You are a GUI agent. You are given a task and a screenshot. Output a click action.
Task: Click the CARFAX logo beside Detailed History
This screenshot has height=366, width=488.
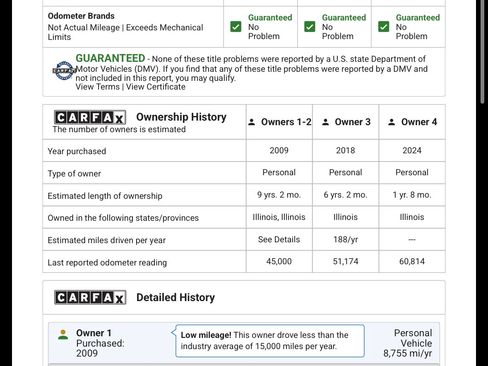[90, 297]
